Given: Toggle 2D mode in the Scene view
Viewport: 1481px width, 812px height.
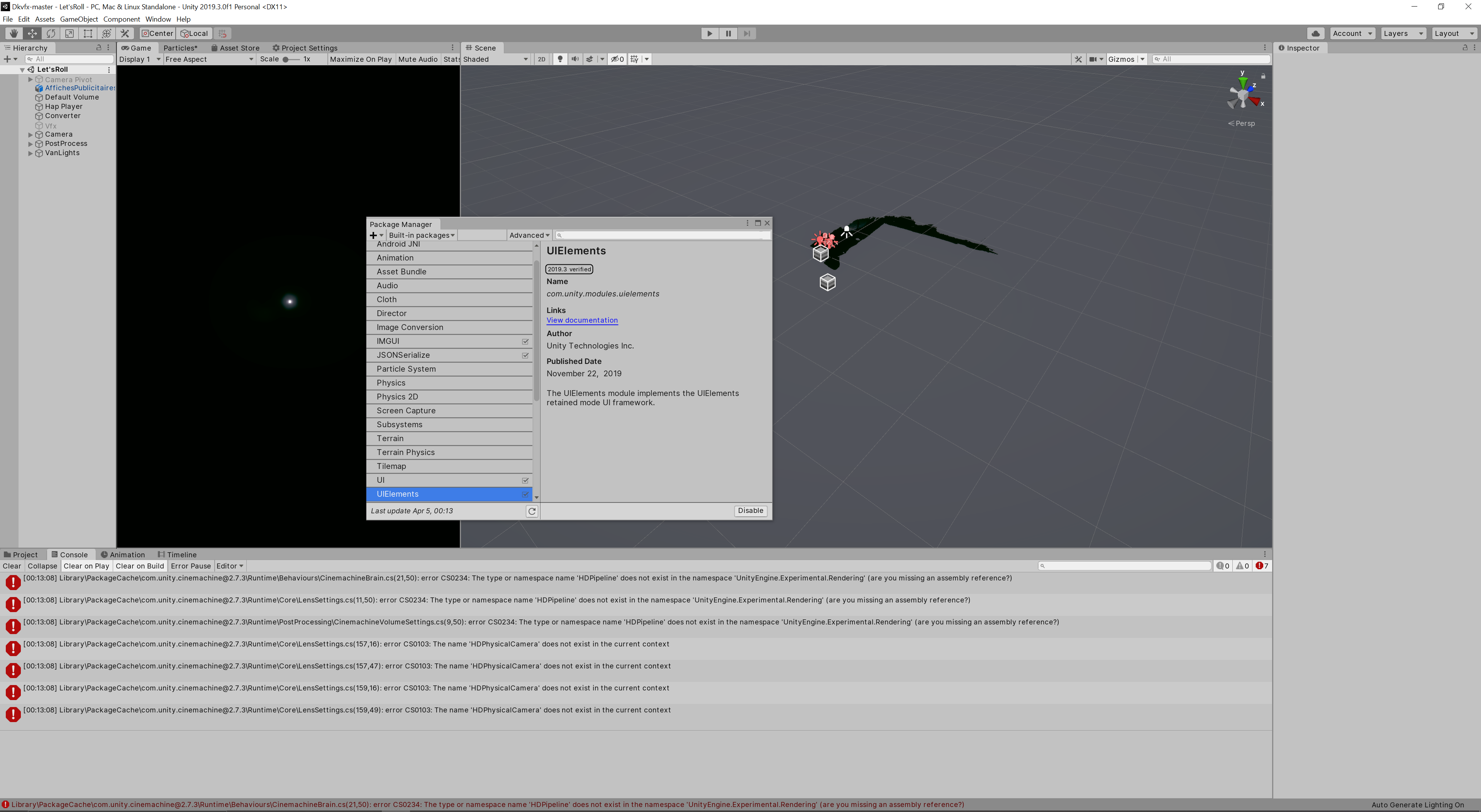Looking at the screenshot, I should point(541,59).
